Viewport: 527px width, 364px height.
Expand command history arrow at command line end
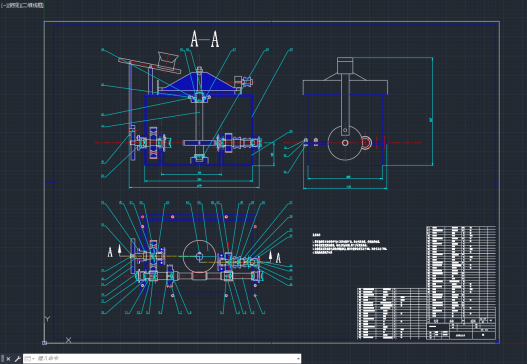[x=298, y=359]
